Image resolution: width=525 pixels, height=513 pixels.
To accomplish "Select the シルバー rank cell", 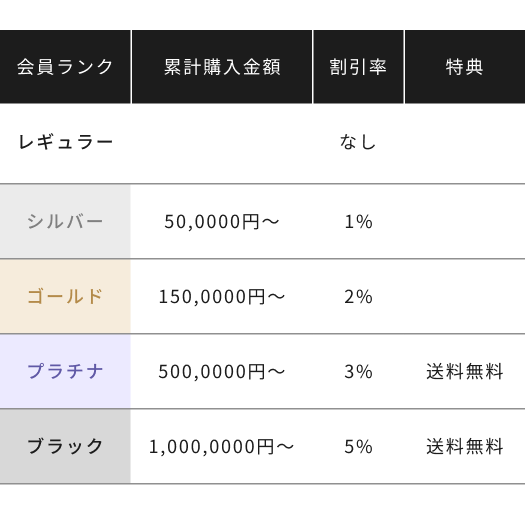I will (65, 221).
